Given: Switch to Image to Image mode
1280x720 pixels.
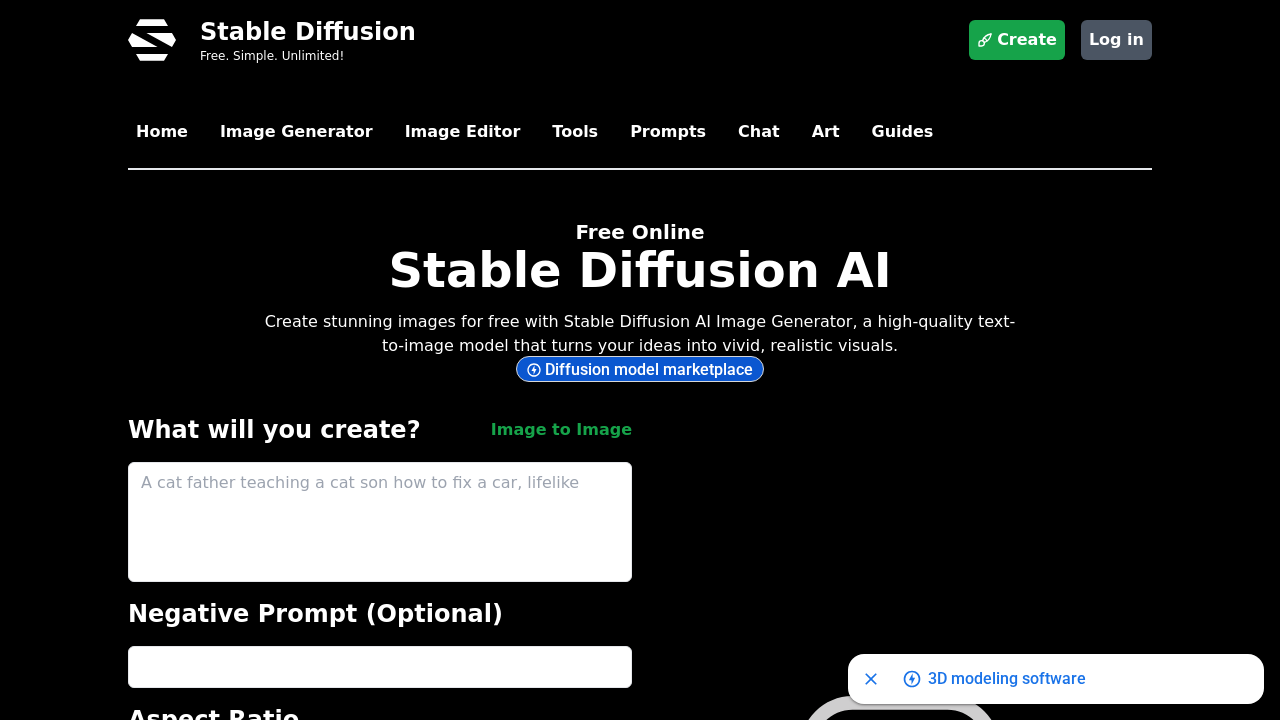Looking at the screenshot, I should pos(561,429).
